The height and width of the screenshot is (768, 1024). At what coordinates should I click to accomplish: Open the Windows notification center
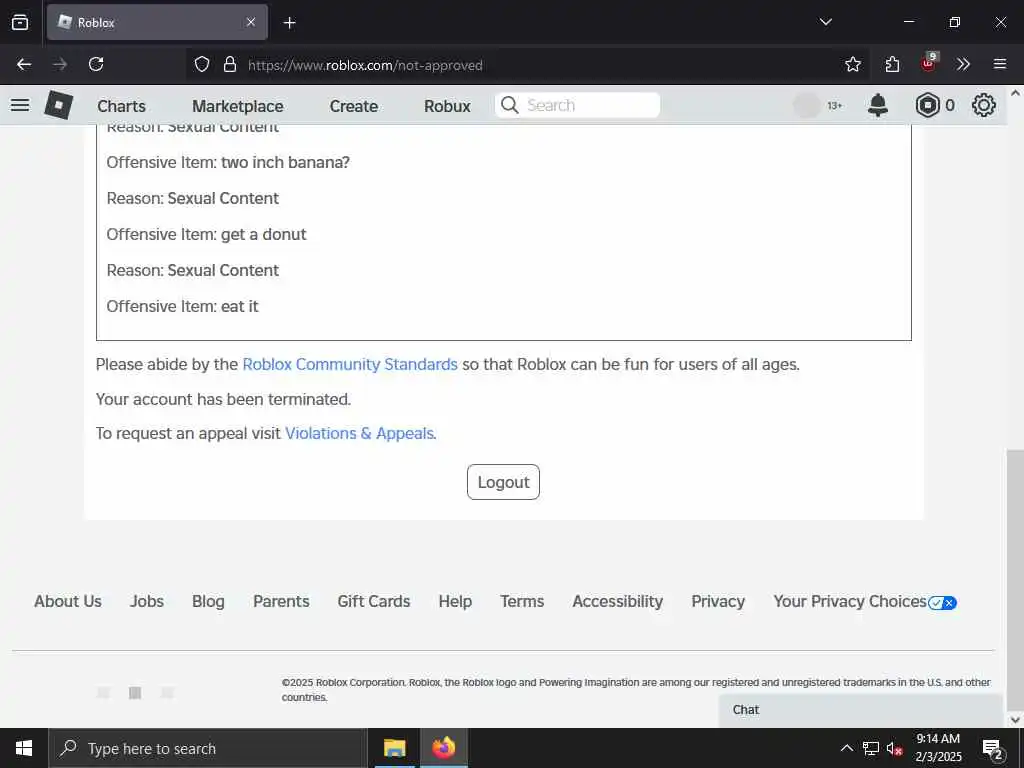993,748
